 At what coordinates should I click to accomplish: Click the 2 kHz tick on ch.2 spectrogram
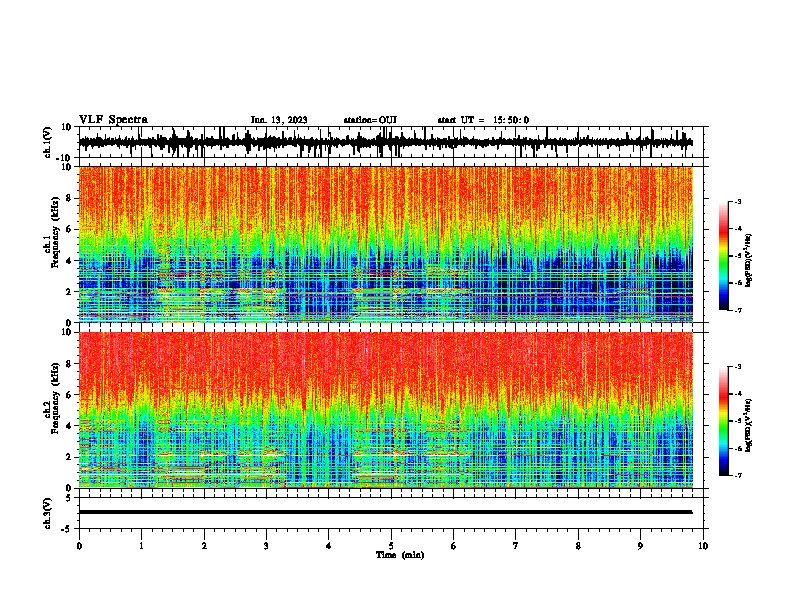click(70, 457)
